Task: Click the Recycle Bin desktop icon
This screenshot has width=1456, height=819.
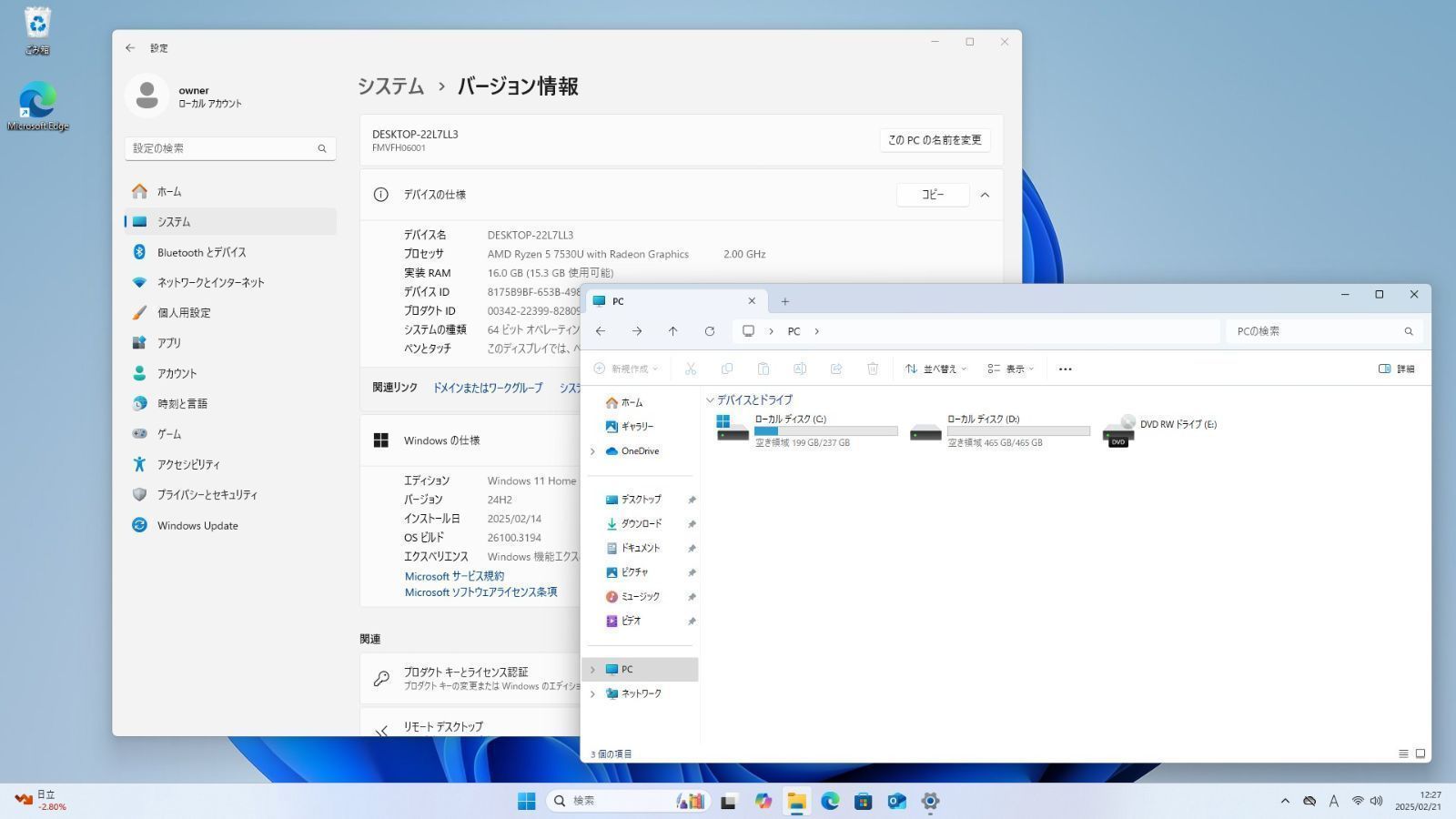Action: [37, 31]
